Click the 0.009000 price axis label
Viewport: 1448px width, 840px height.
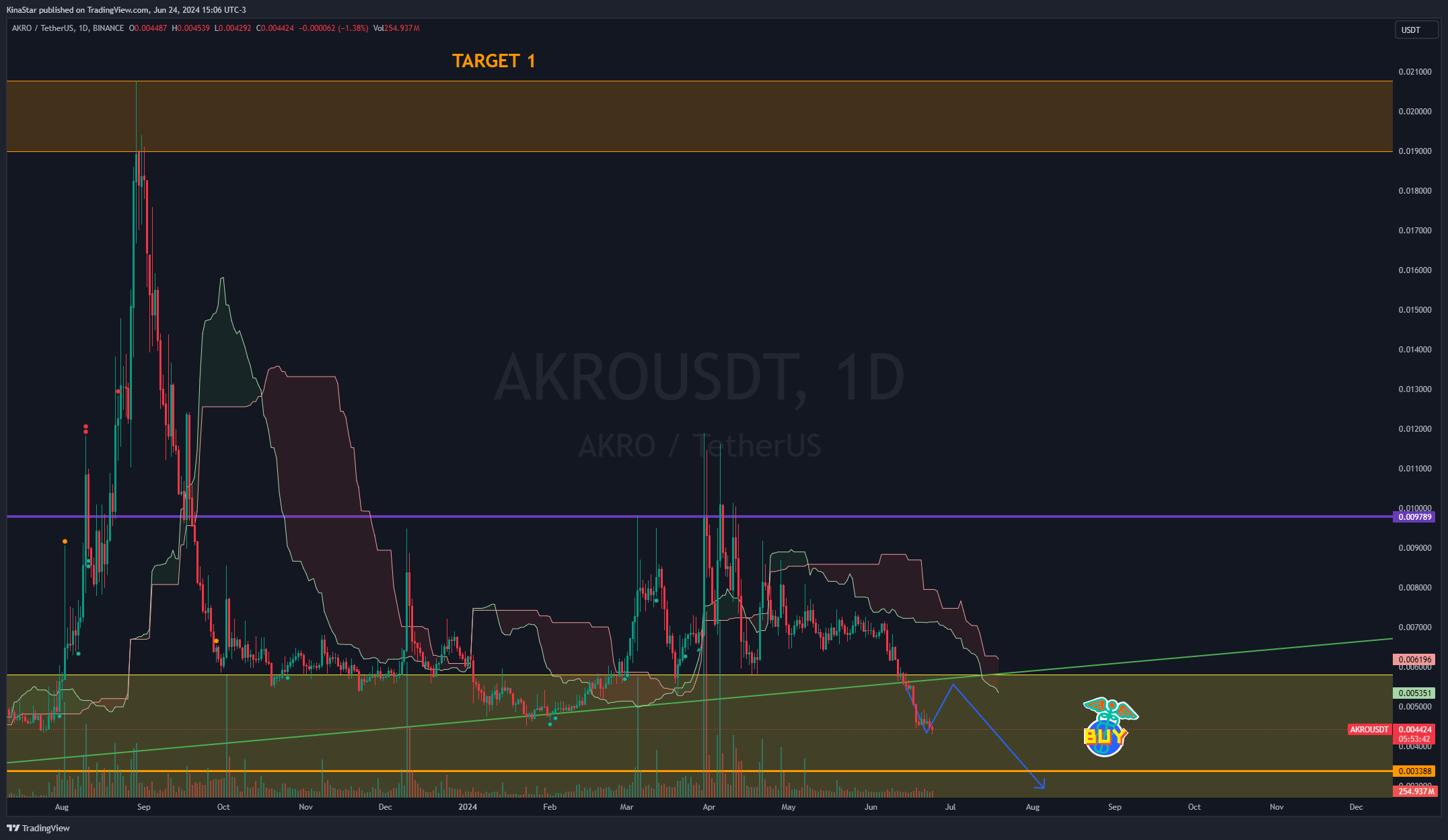coord(1414,548)
